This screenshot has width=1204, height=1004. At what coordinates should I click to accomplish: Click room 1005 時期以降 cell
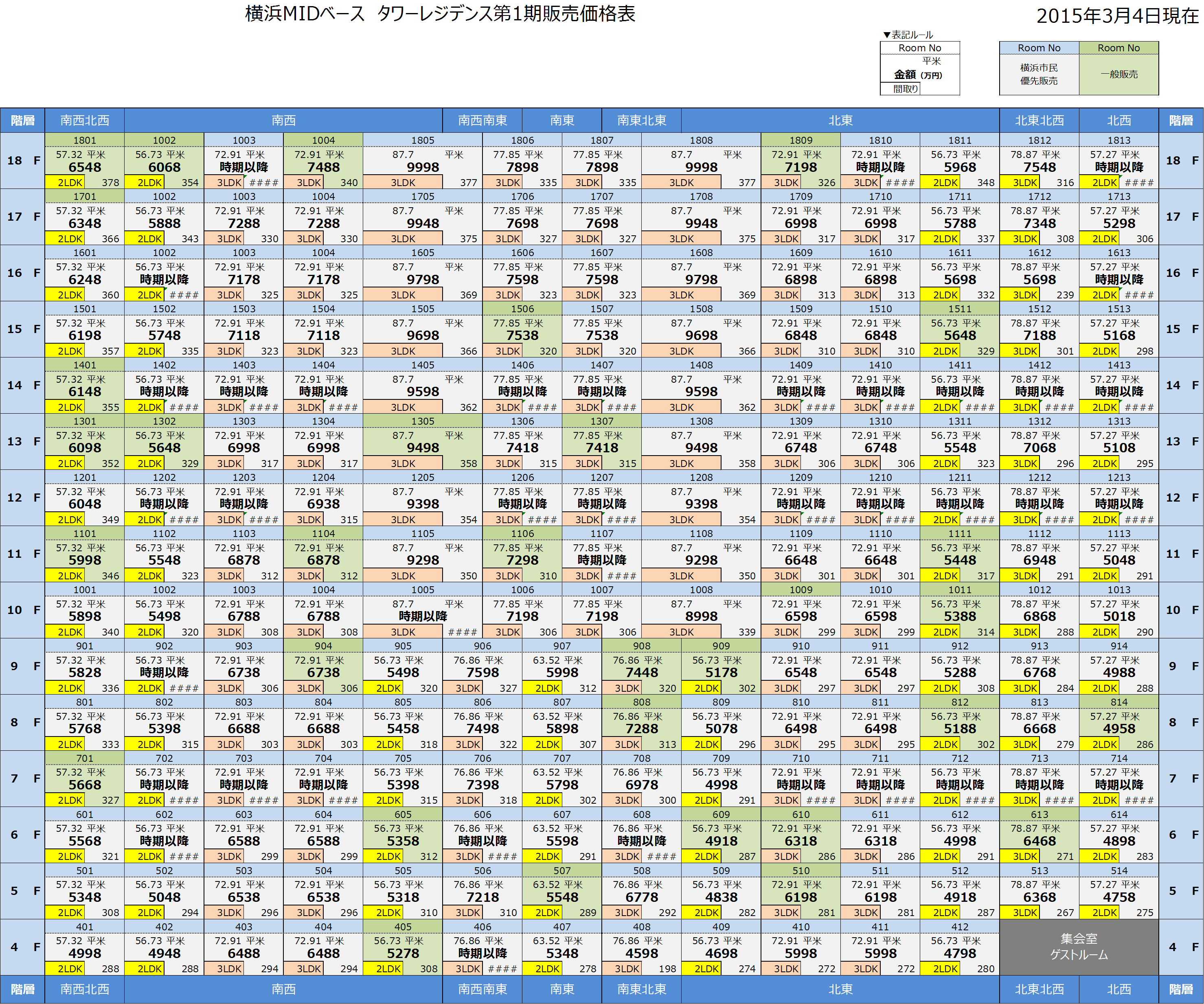pyautogui.click(x=423, y=616)
